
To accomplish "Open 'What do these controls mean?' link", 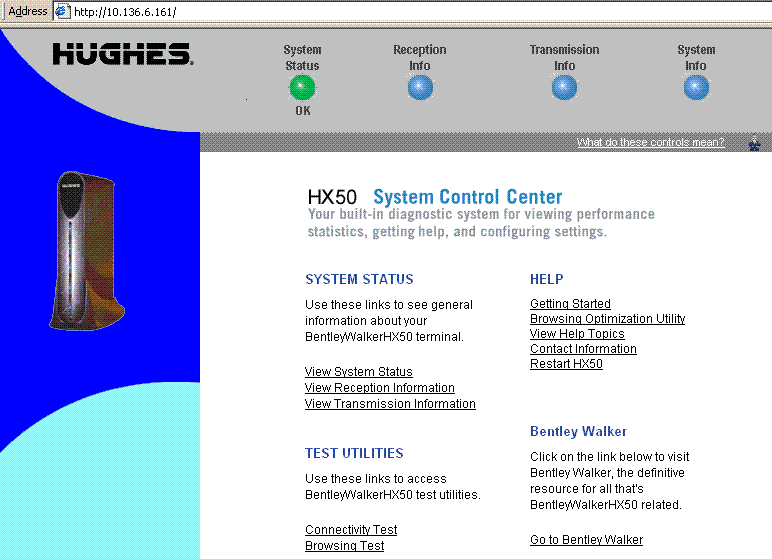I will [x=650, y=142].
